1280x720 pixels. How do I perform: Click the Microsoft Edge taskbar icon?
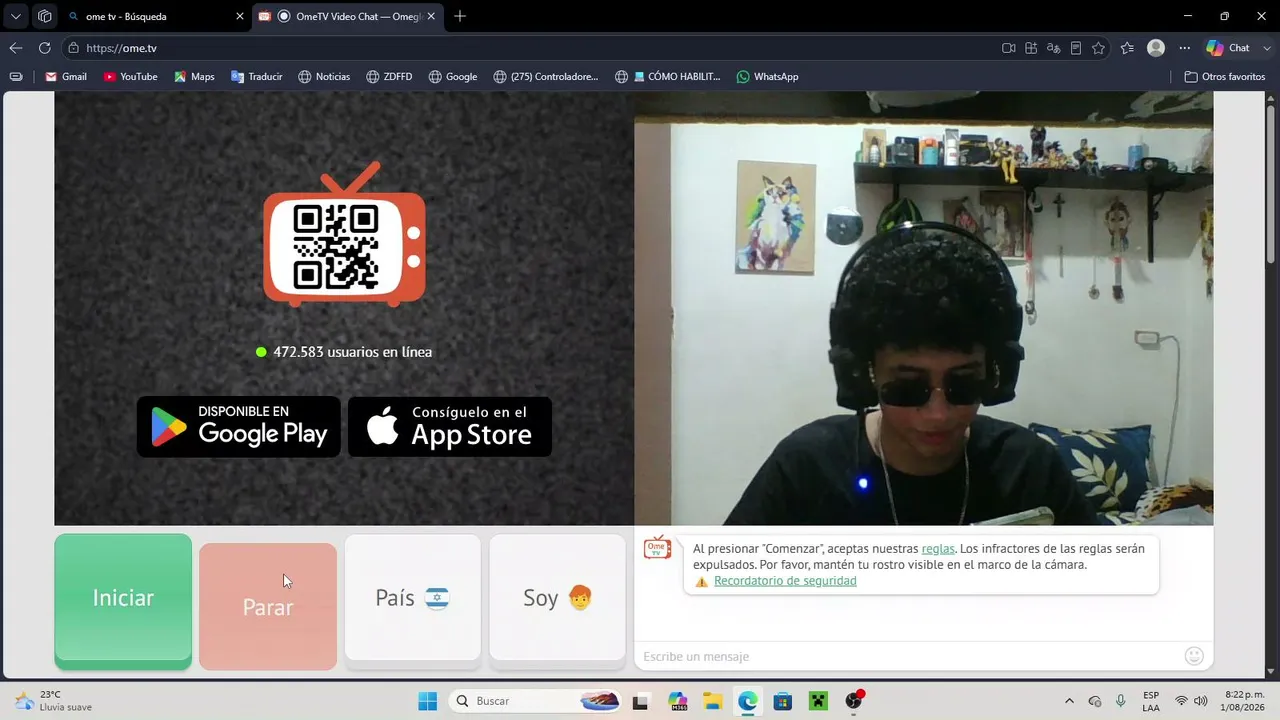[x=747, y=701]
